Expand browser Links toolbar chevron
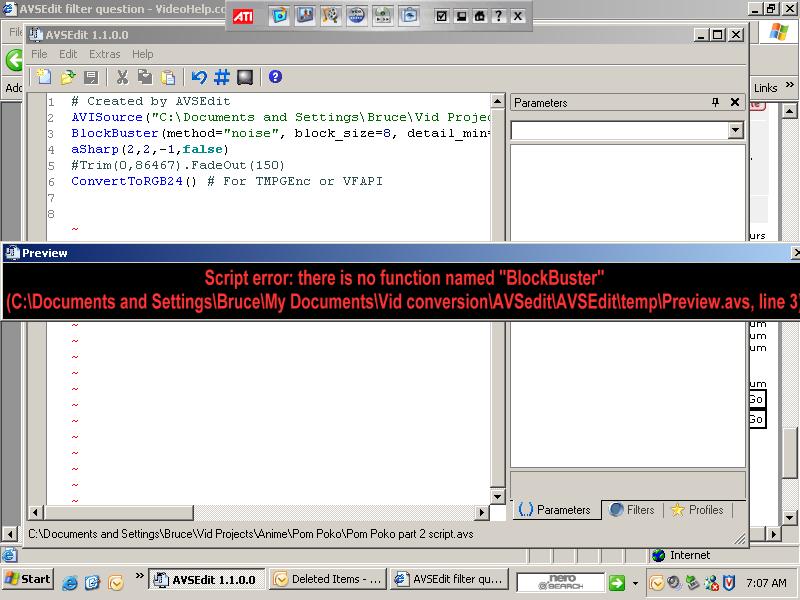Screen dimensions: 800x600 tap(790, 85)
